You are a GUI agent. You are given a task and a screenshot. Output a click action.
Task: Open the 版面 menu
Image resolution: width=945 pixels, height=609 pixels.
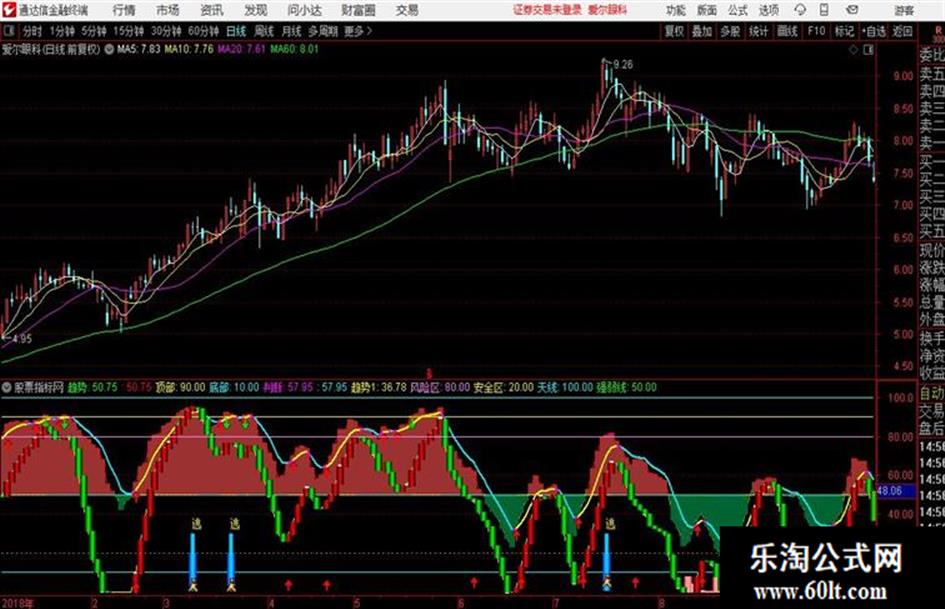707,10
